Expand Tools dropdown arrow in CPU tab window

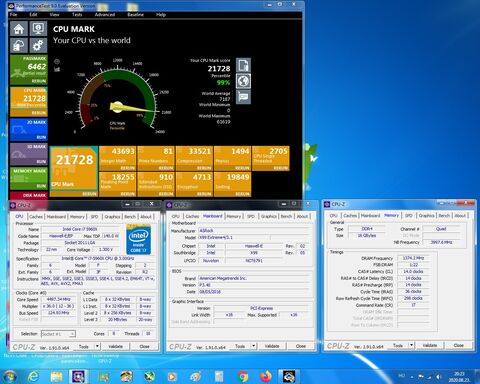tap(97, 346)
